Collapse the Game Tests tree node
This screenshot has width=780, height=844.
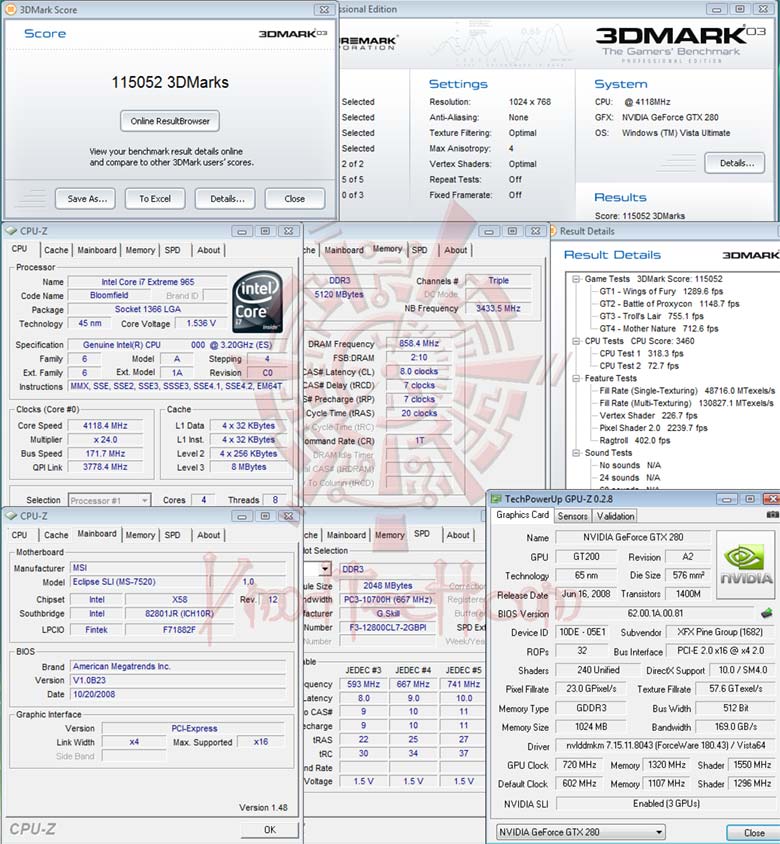click(576, 279)
